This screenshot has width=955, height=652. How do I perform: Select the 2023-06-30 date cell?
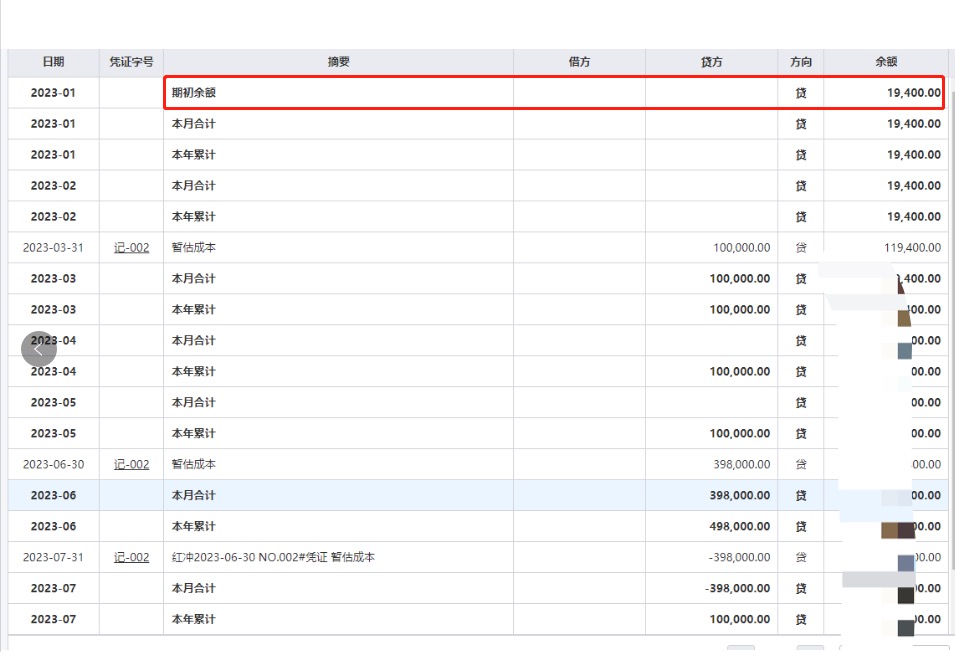pyautogui.click(x=54, y=464)
